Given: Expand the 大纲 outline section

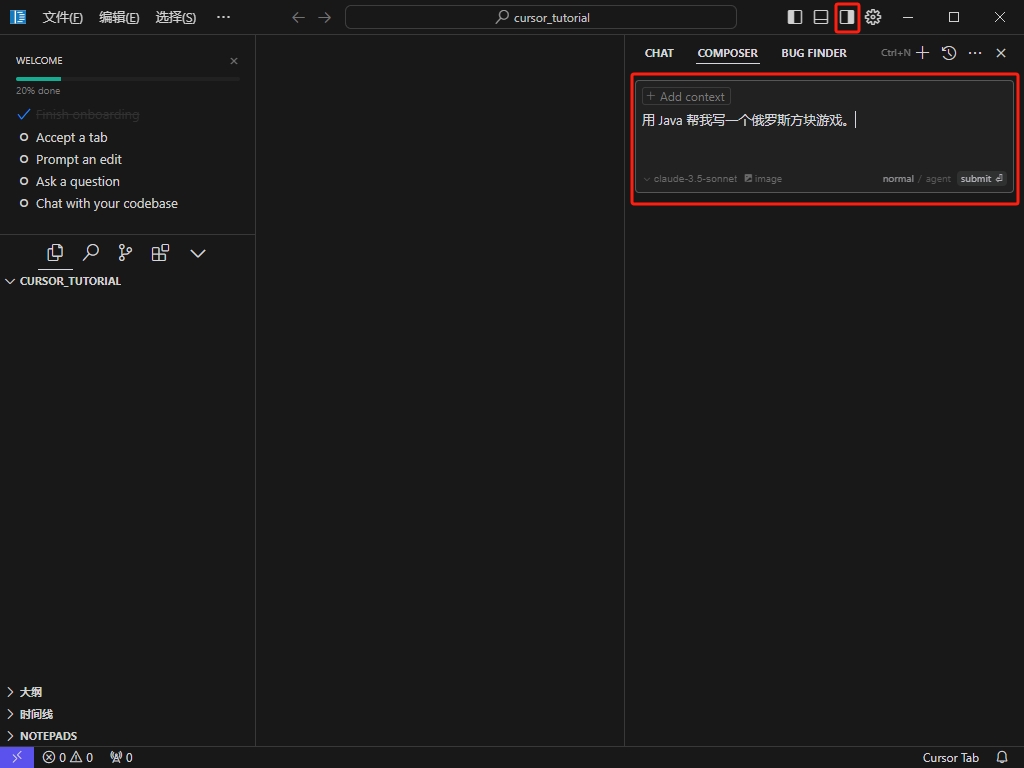Looking at the screenshot, I should [x=30, y=692].
